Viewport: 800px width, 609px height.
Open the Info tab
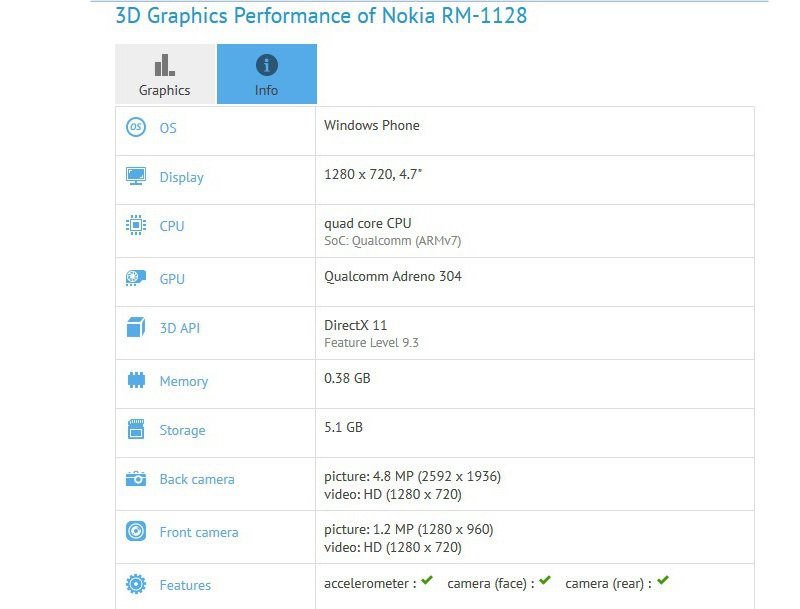coord(267,74)
